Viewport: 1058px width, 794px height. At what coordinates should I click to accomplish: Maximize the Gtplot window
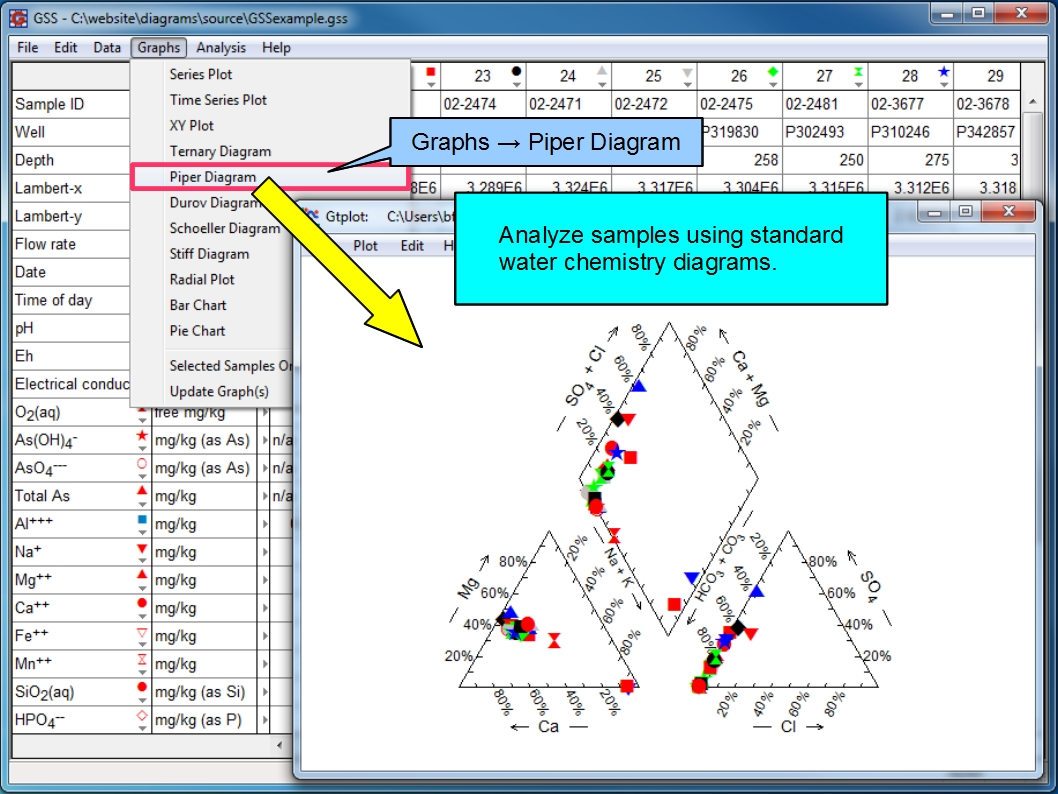click(x=966, y=212)
